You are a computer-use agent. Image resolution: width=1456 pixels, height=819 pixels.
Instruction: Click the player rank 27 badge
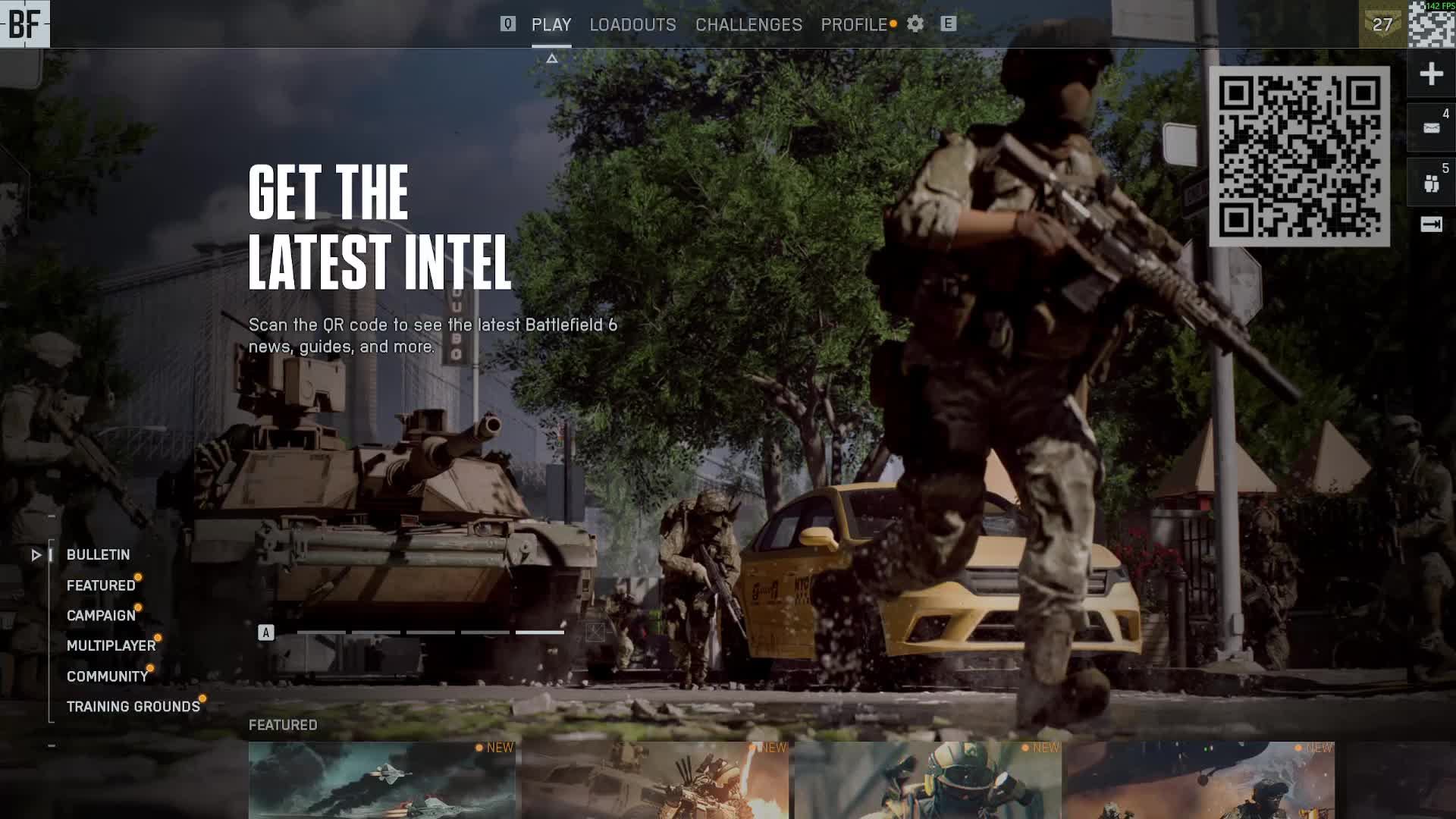(1382, 24)
